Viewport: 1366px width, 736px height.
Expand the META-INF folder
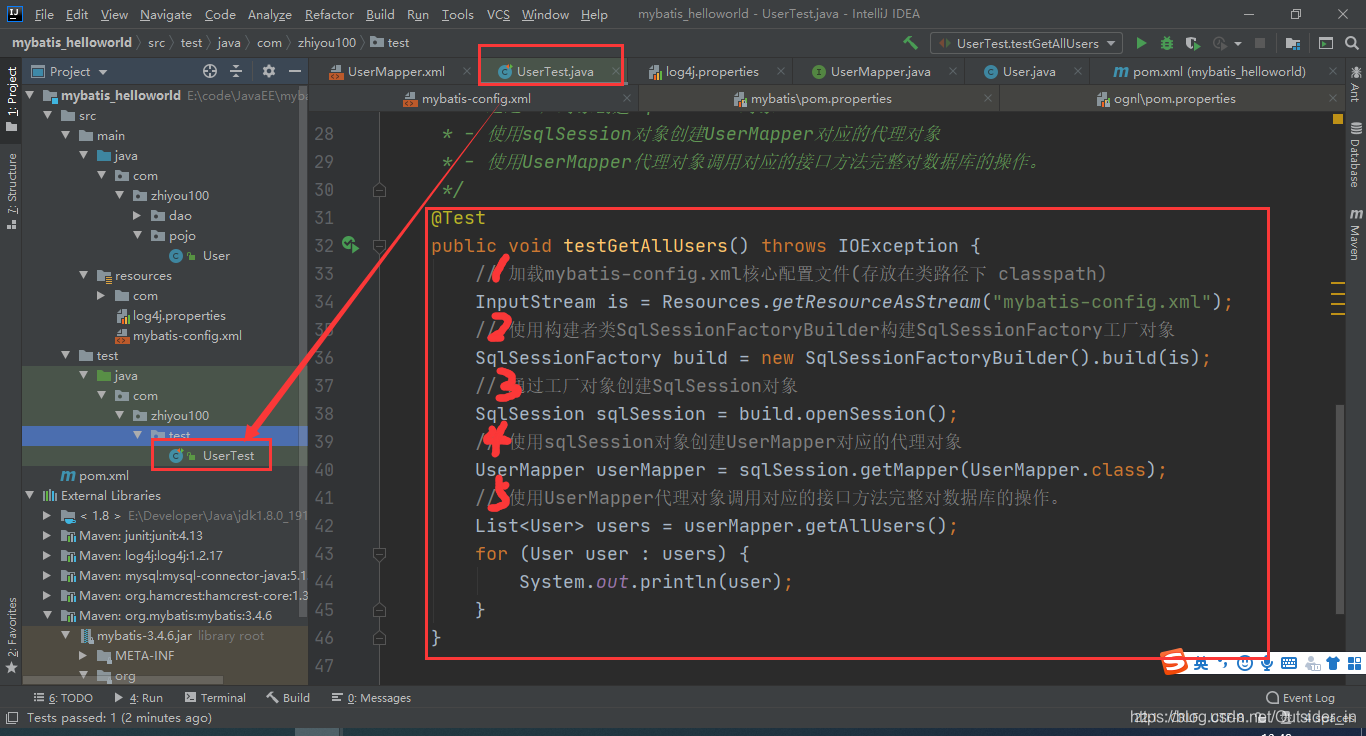pos(84,656)
